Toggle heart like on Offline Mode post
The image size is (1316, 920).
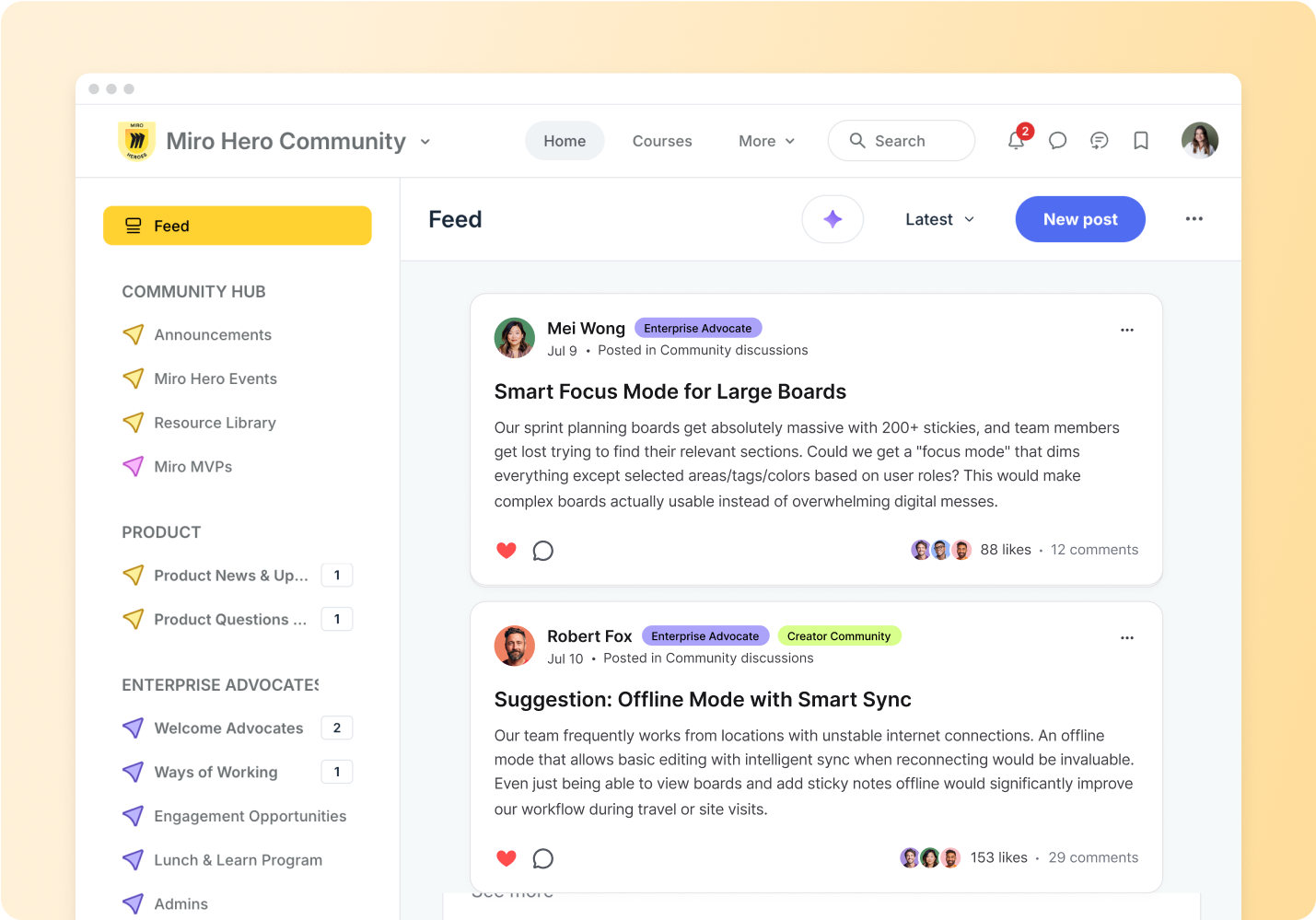click(507, 858)
